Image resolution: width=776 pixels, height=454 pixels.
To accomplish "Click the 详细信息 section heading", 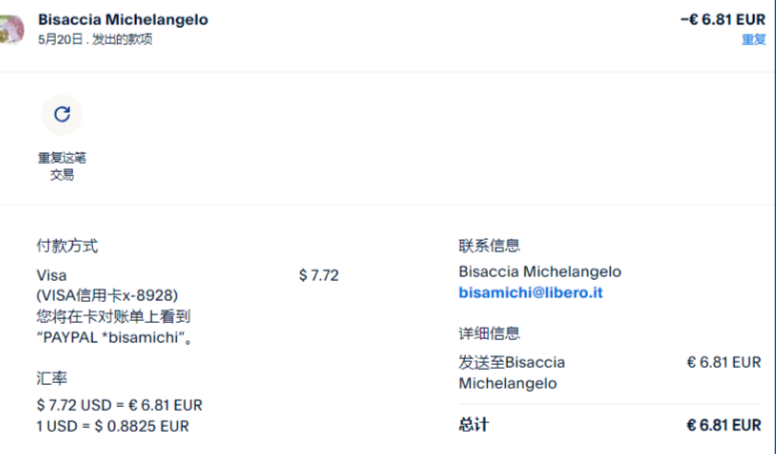I will pyautogui.click(x=489, y=334).
